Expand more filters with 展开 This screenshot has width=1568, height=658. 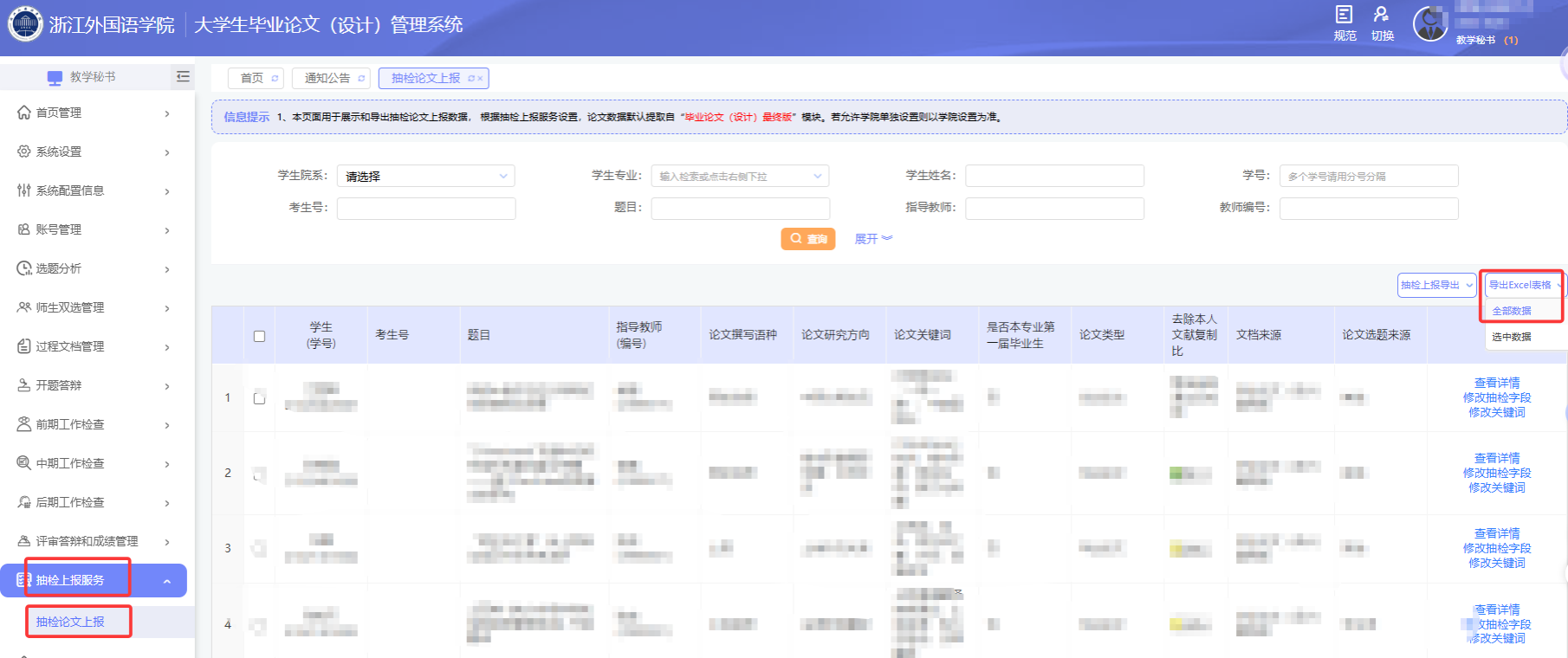coord(873,239)
